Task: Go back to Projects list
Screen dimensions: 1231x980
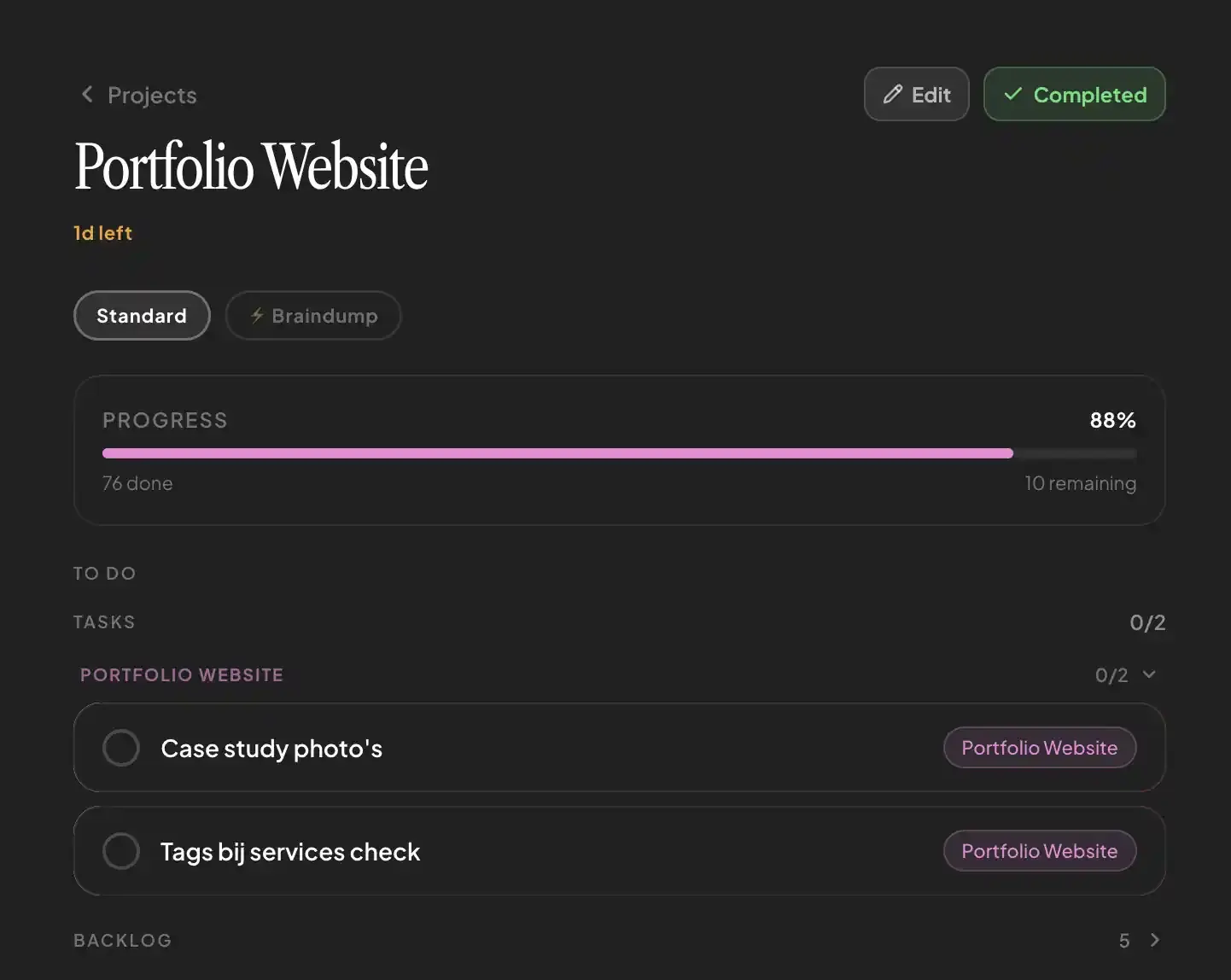Action: pyautogui.click(x=138, y=95)
